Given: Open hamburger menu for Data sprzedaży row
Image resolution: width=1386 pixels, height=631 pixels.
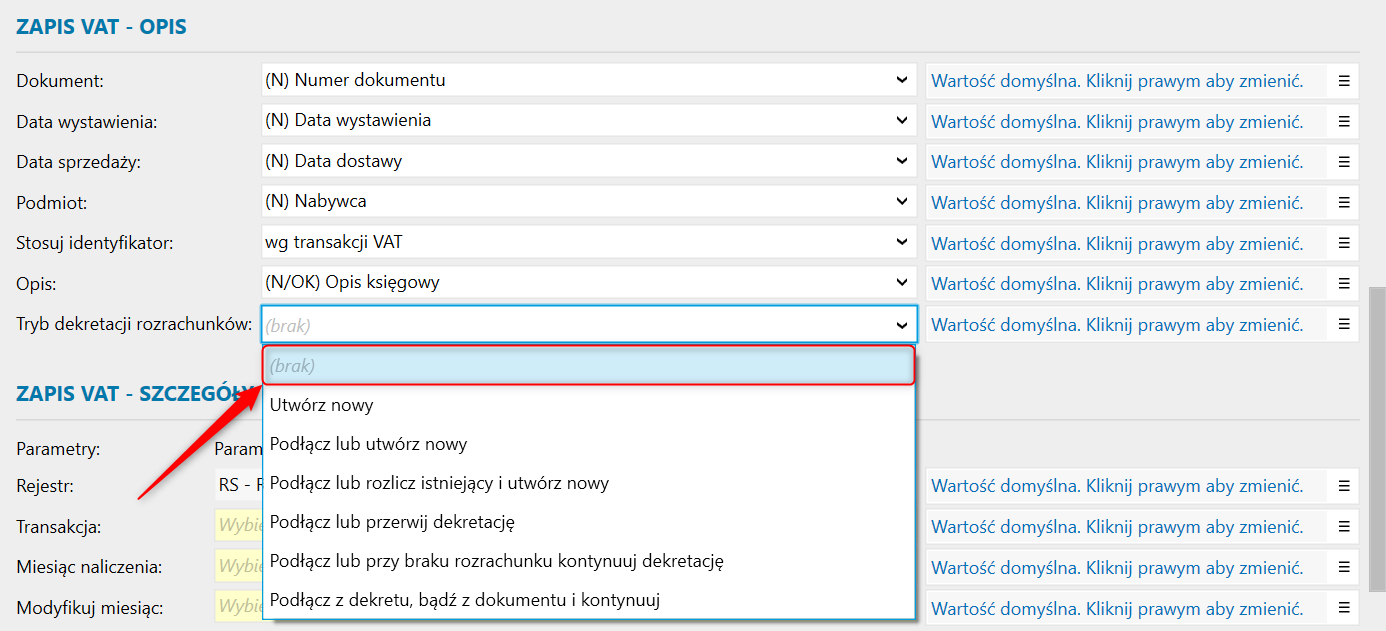Looking at the screenshot, I should [x=1344, y=161].
